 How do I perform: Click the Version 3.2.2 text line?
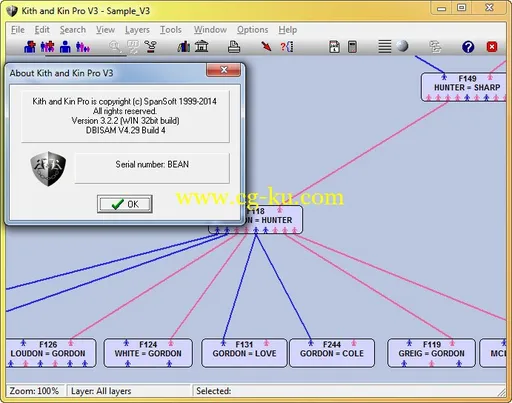pos(125,121)
